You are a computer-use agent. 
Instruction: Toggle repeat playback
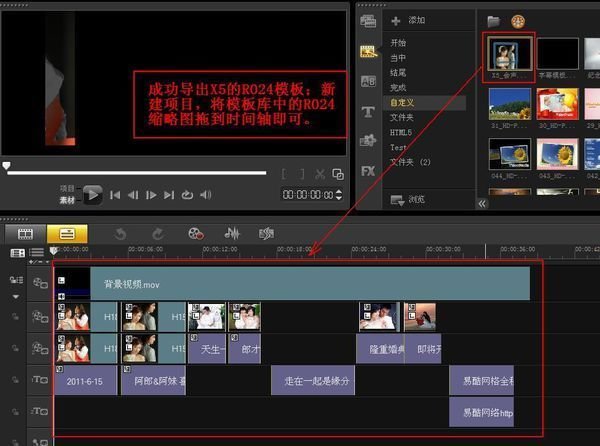[x=187, y=195]
